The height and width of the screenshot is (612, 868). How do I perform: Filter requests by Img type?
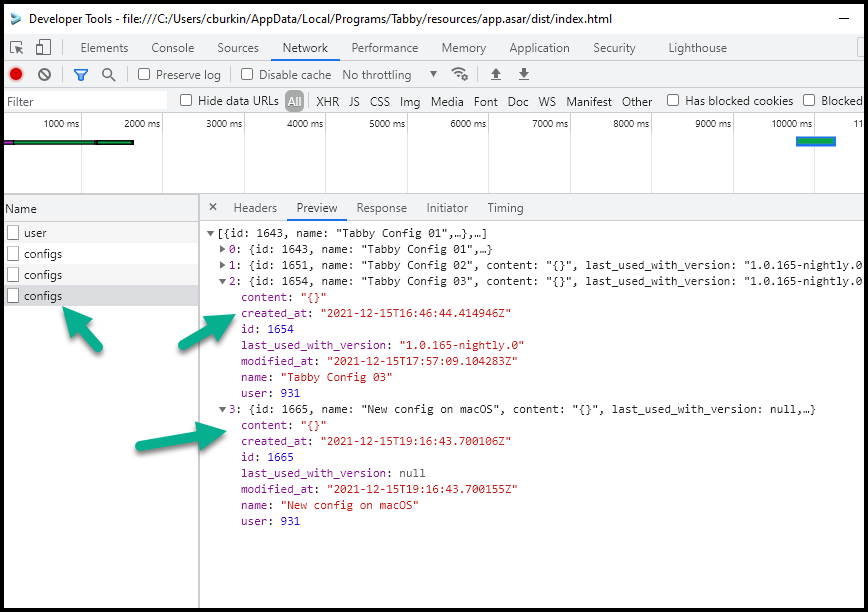click(x=410, y=101)
